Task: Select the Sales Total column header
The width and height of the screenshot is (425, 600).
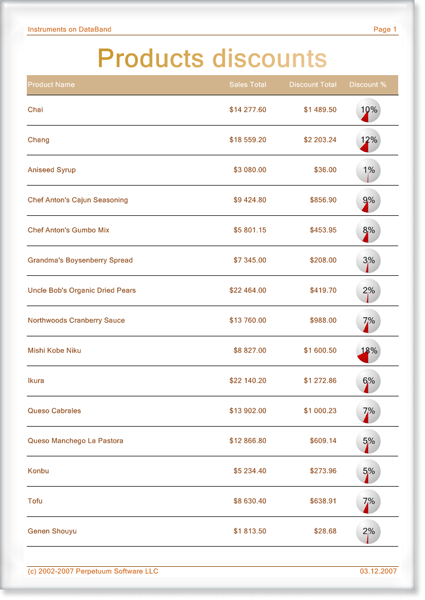Action: (x=248, y=85)
